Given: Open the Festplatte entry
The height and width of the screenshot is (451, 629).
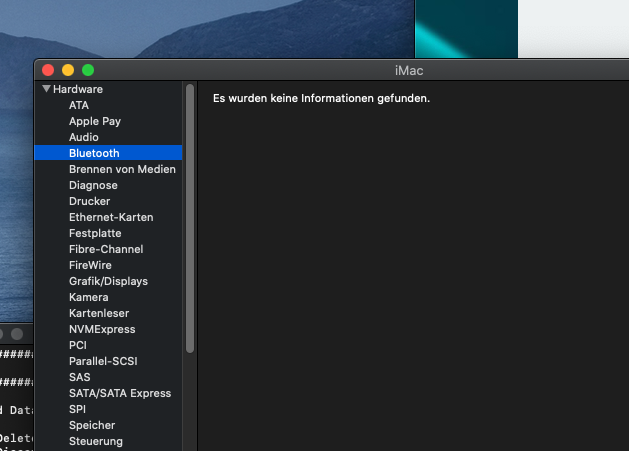Looking at the screenshot, I should tap(95, 233).
